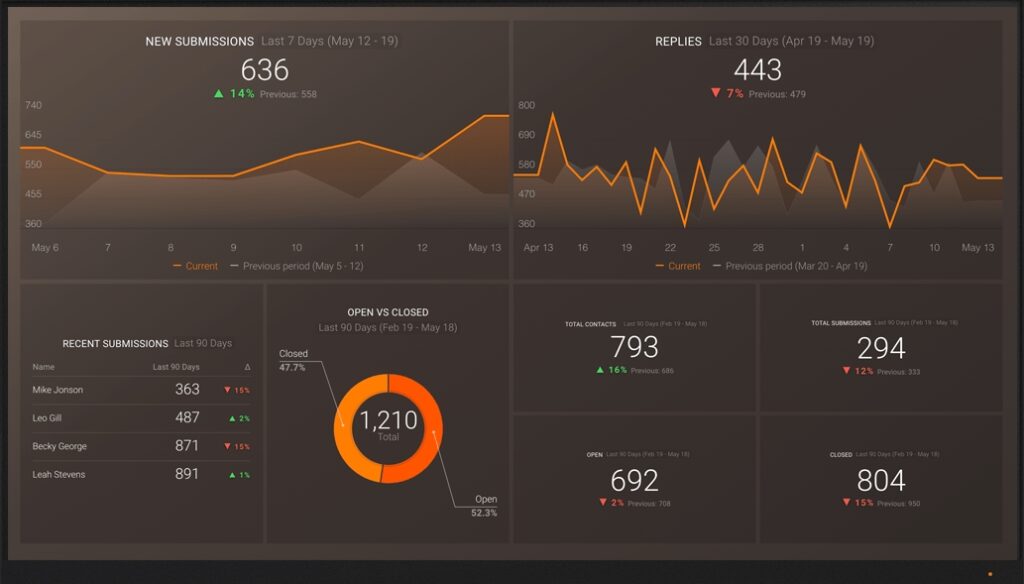Click the green up arrow beside 16%

click(x=600, y=370)
